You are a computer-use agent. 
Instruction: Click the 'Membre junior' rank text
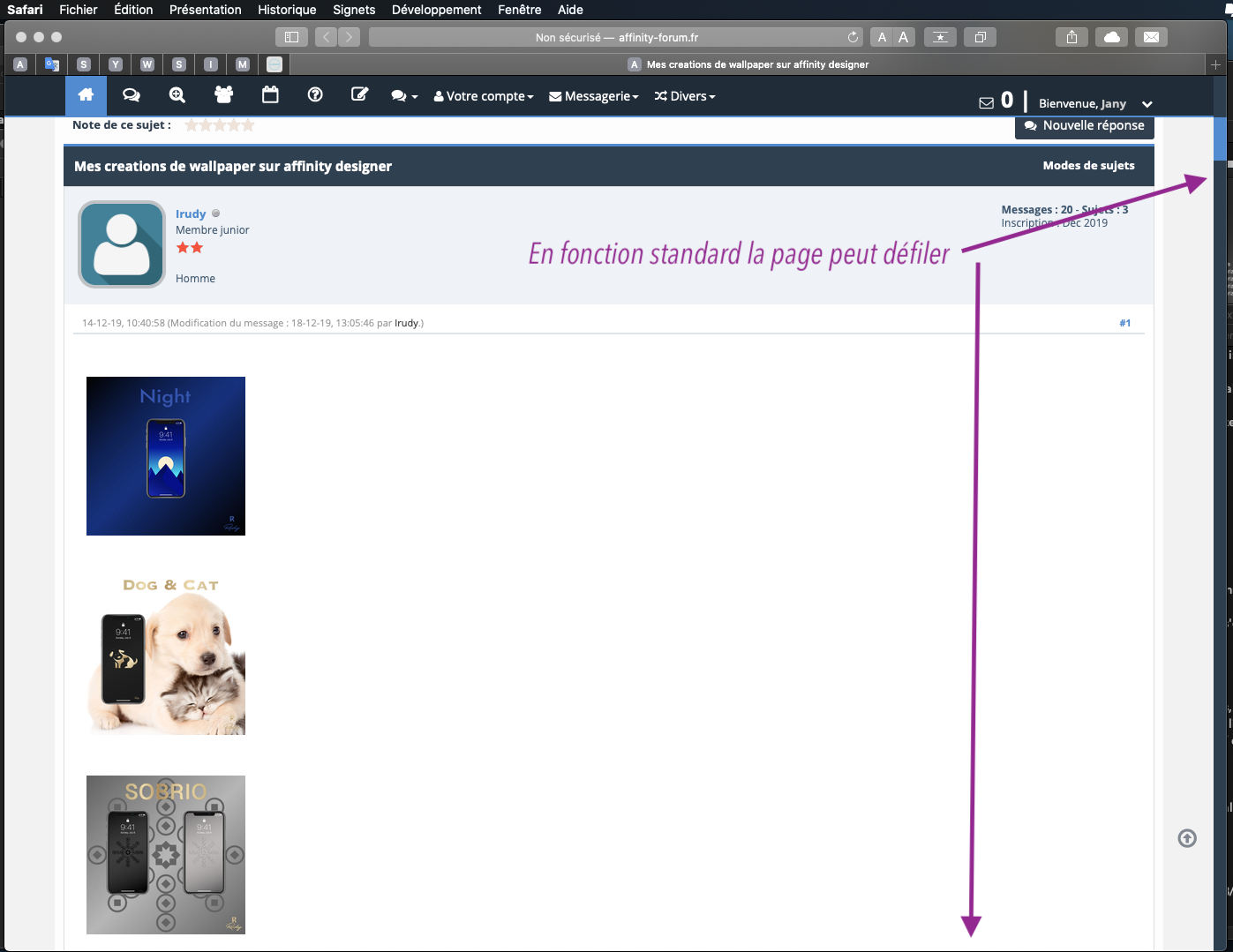(212, 230)
